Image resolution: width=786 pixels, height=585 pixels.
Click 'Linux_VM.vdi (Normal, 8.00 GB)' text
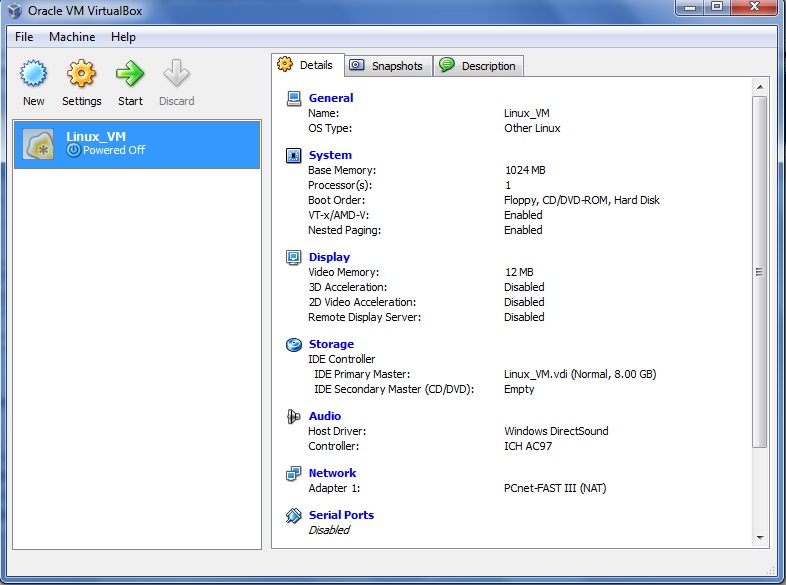(x=580, y=374)
